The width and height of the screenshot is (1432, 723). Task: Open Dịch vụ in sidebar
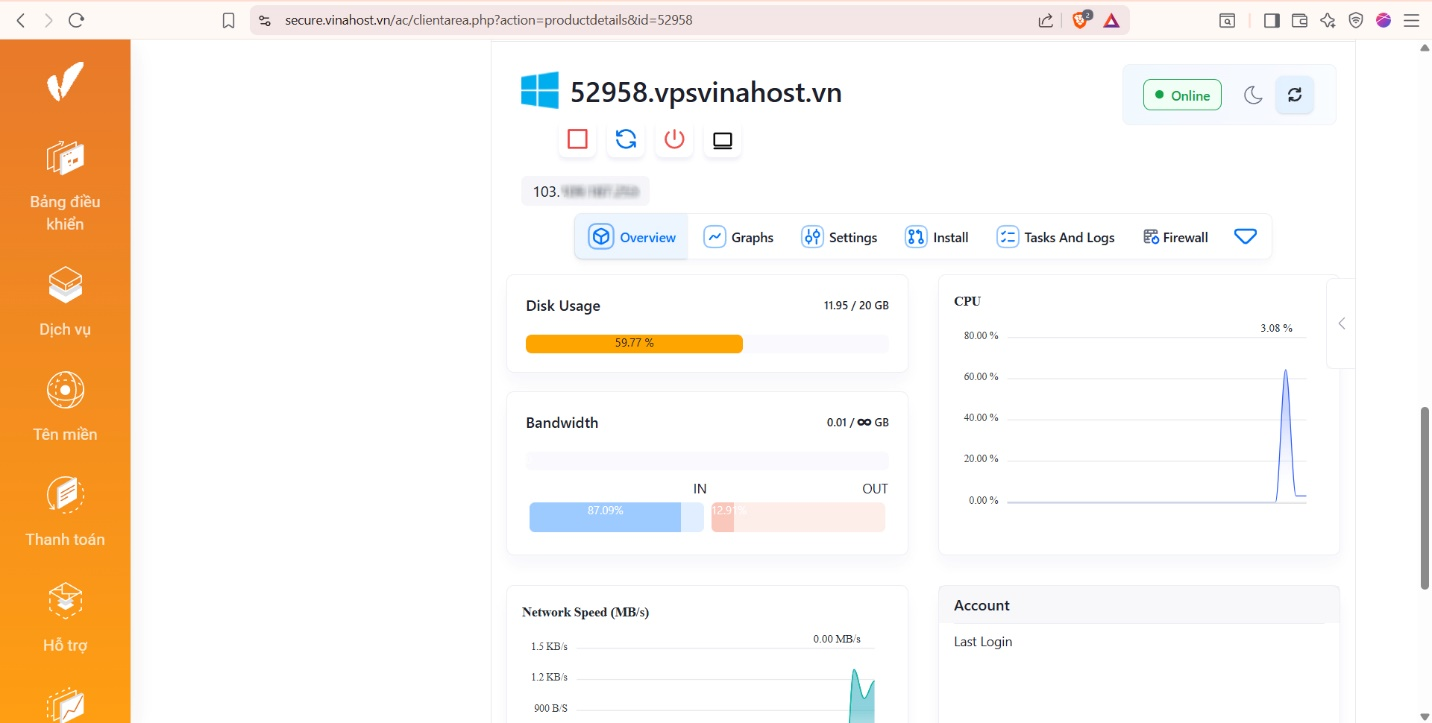(65, 302)
